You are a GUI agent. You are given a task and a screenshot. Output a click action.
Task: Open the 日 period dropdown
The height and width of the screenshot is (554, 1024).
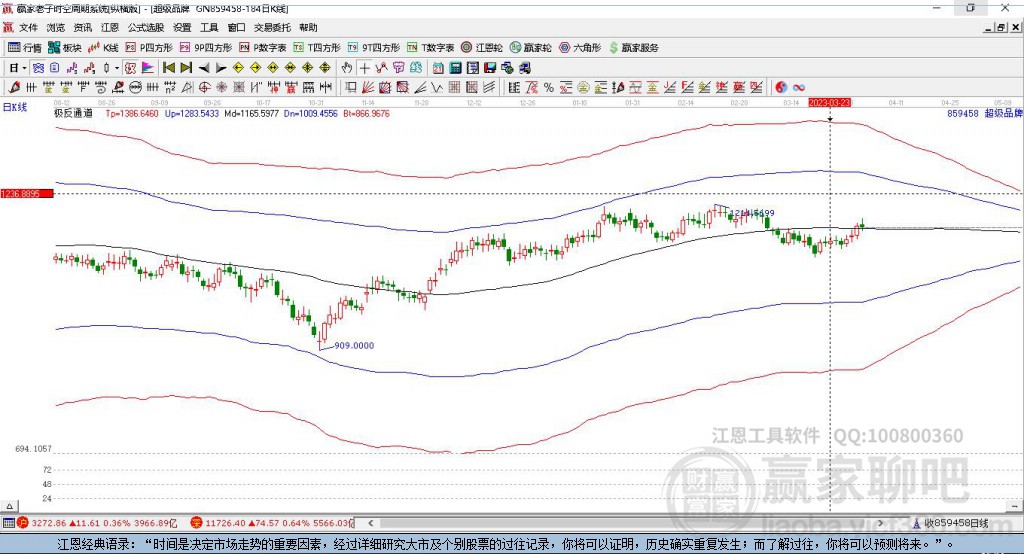click(x=18, y=67)
